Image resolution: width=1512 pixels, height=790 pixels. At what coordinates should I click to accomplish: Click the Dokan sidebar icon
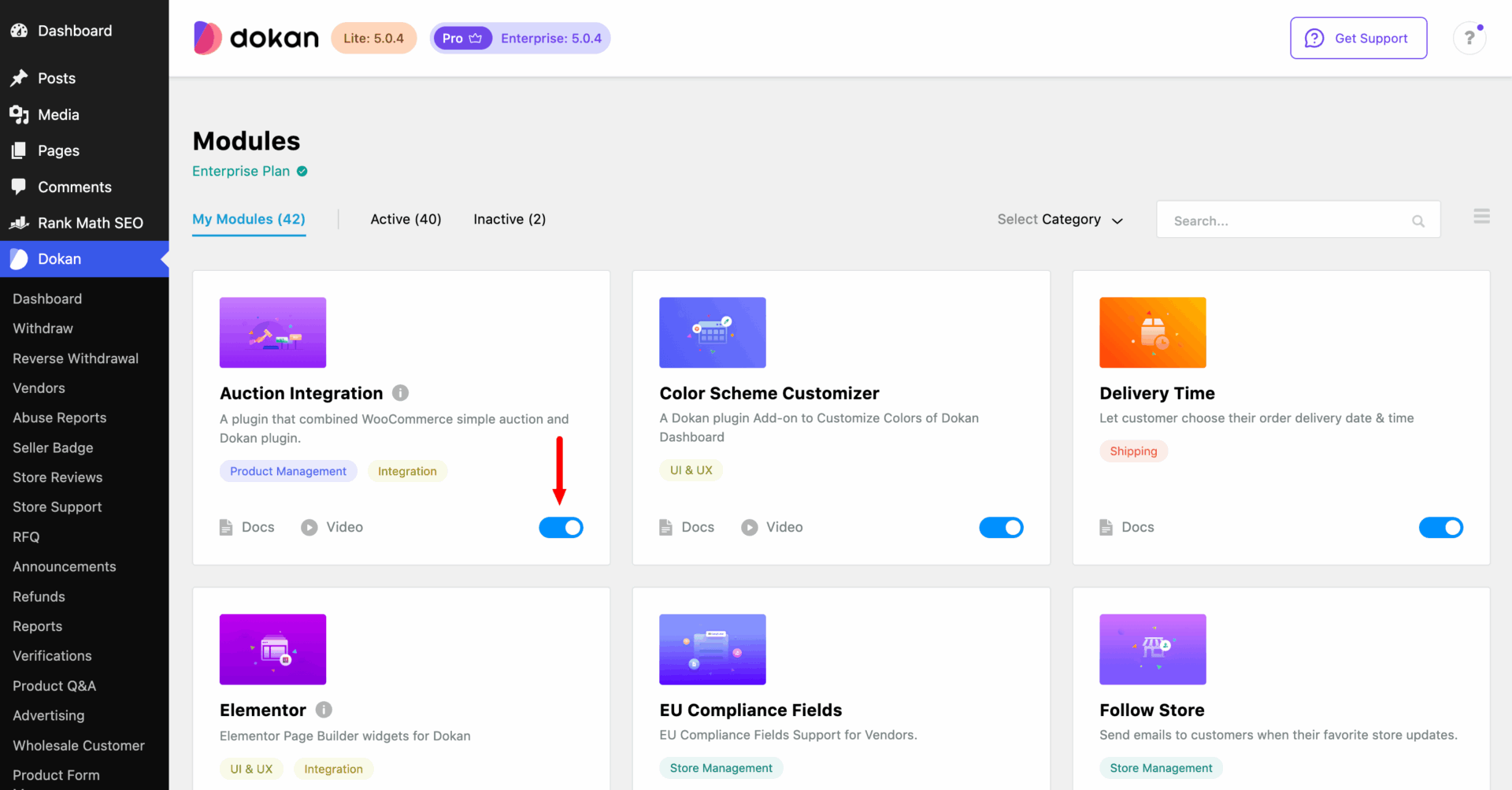(x=19, y=259)
